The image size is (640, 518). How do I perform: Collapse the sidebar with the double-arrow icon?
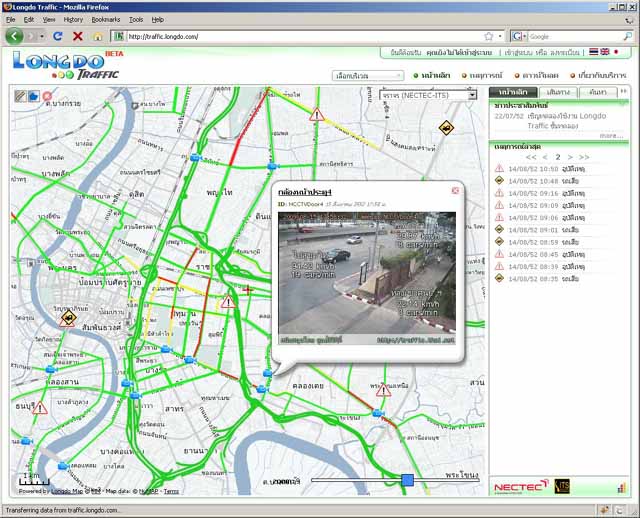pyautogui.click(x=624, y=91)
